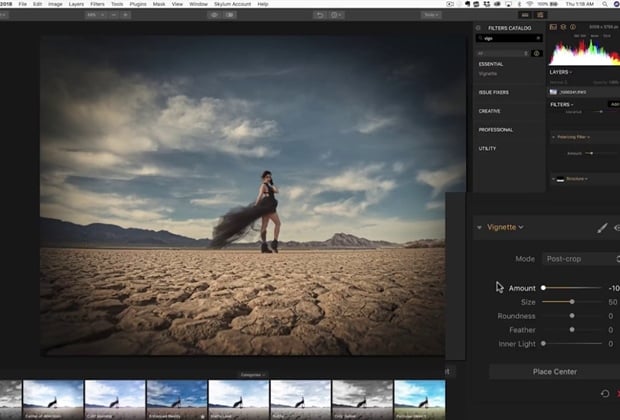Click the zoom out minus button
The width and height of the screenshot is (620, 420).
click(x=114, y=15)
